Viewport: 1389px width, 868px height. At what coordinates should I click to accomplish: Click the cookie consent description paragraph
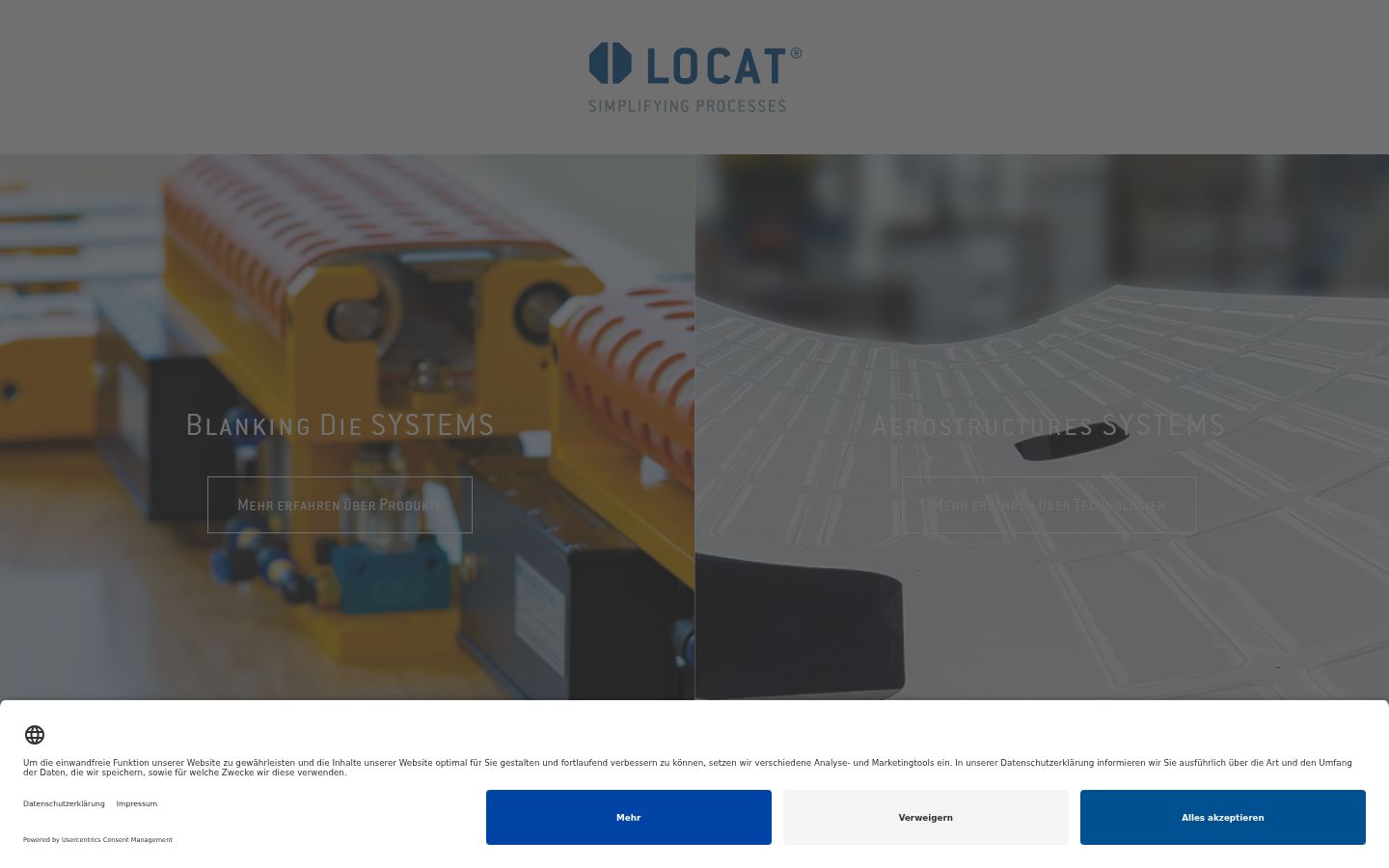[x=688, y=768]
